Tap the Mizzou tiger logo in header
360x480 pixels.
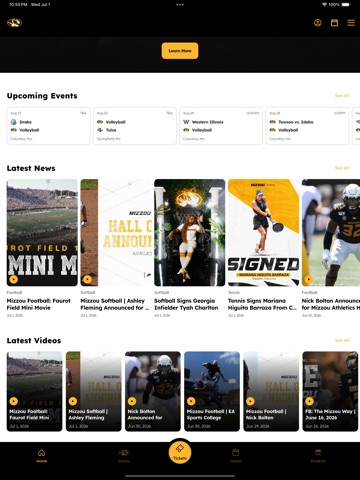[14, 23]
